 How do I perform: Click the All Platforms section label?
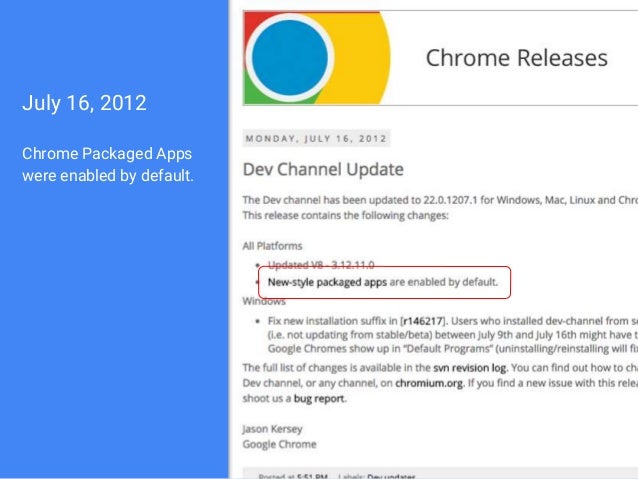(272, 246)
